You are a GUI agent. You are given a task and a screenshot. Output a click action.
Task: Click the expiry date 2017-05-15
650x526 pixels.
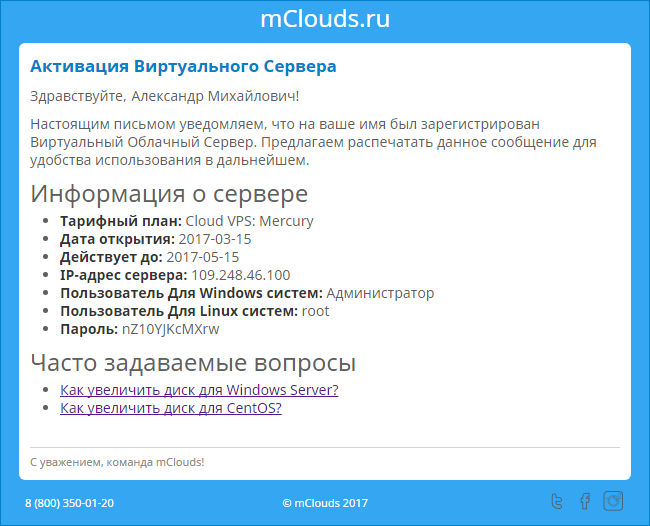203,257
